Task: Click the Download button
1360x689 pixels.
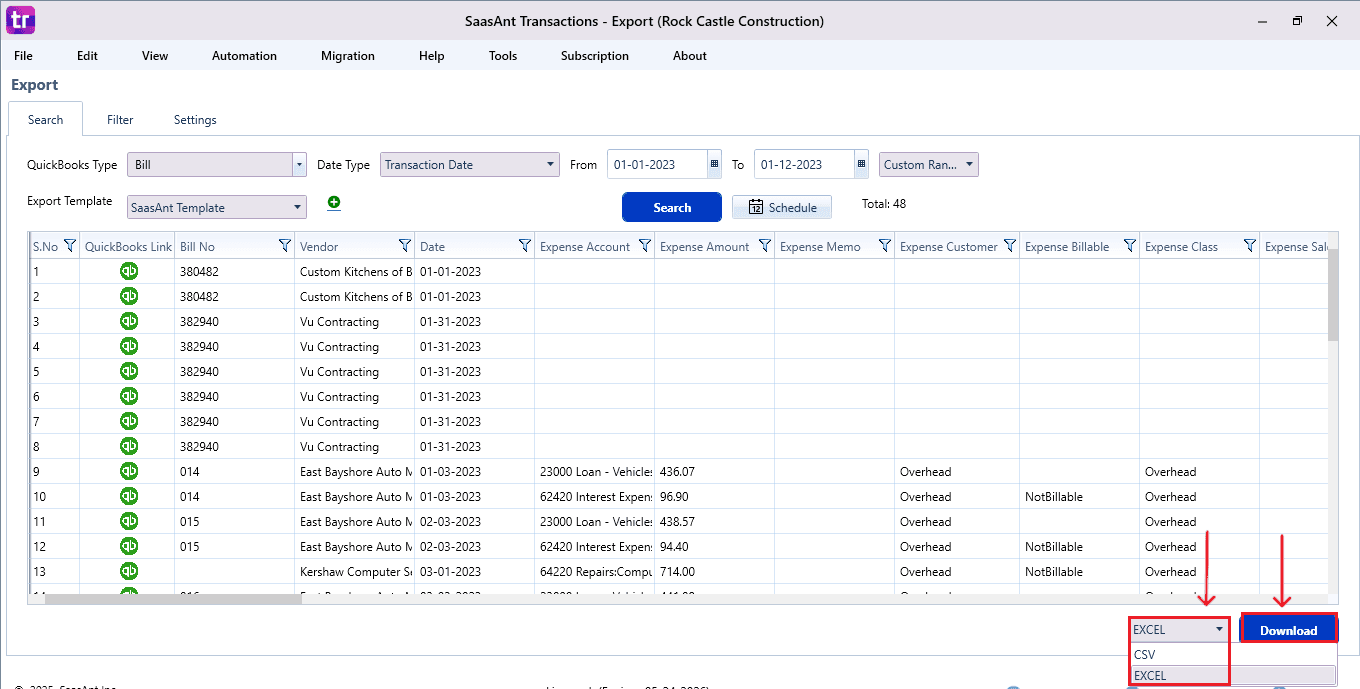Action: (1288, 629)
